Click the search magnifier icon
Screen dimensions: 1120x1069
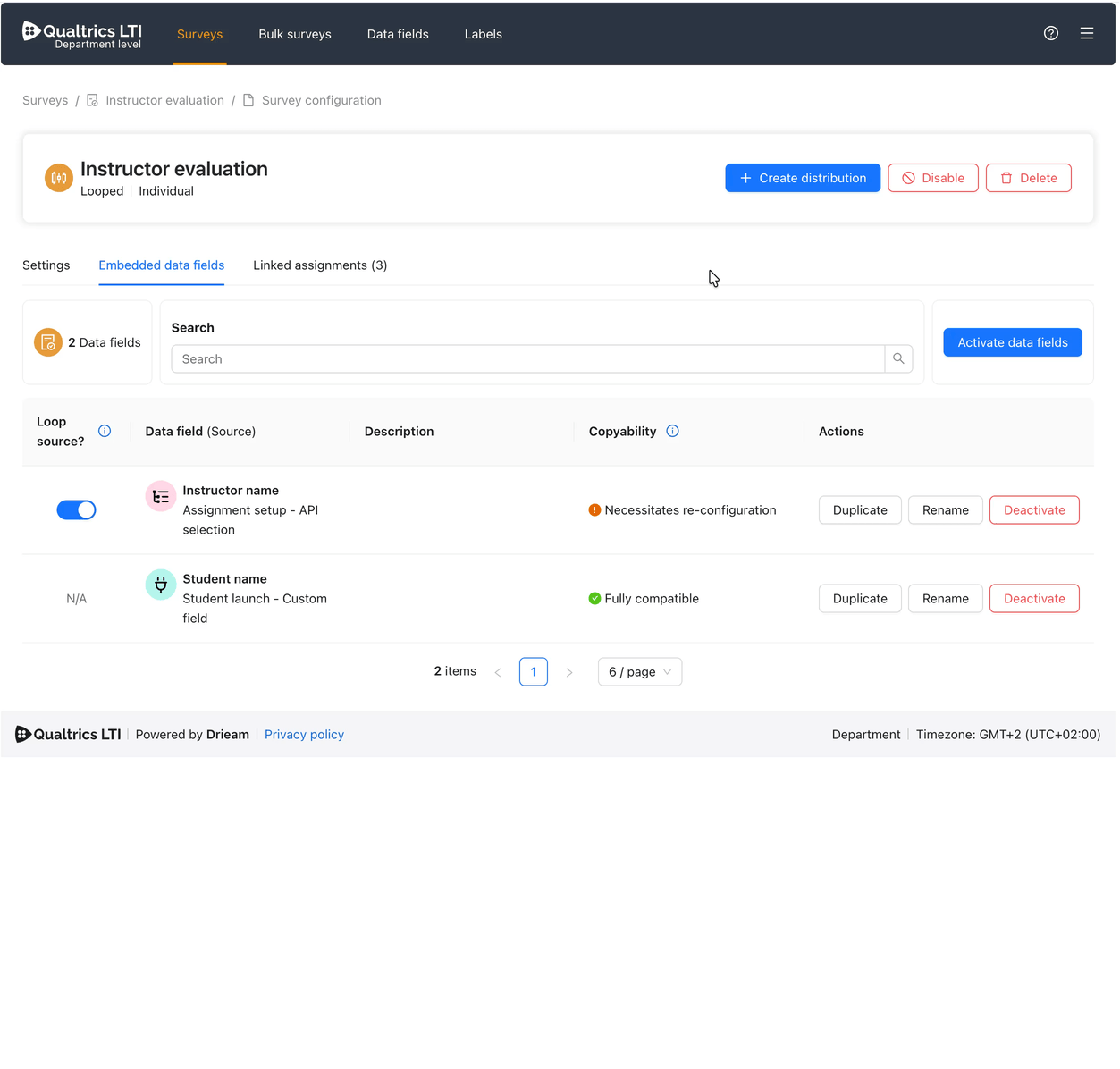(x=898, y=358)
